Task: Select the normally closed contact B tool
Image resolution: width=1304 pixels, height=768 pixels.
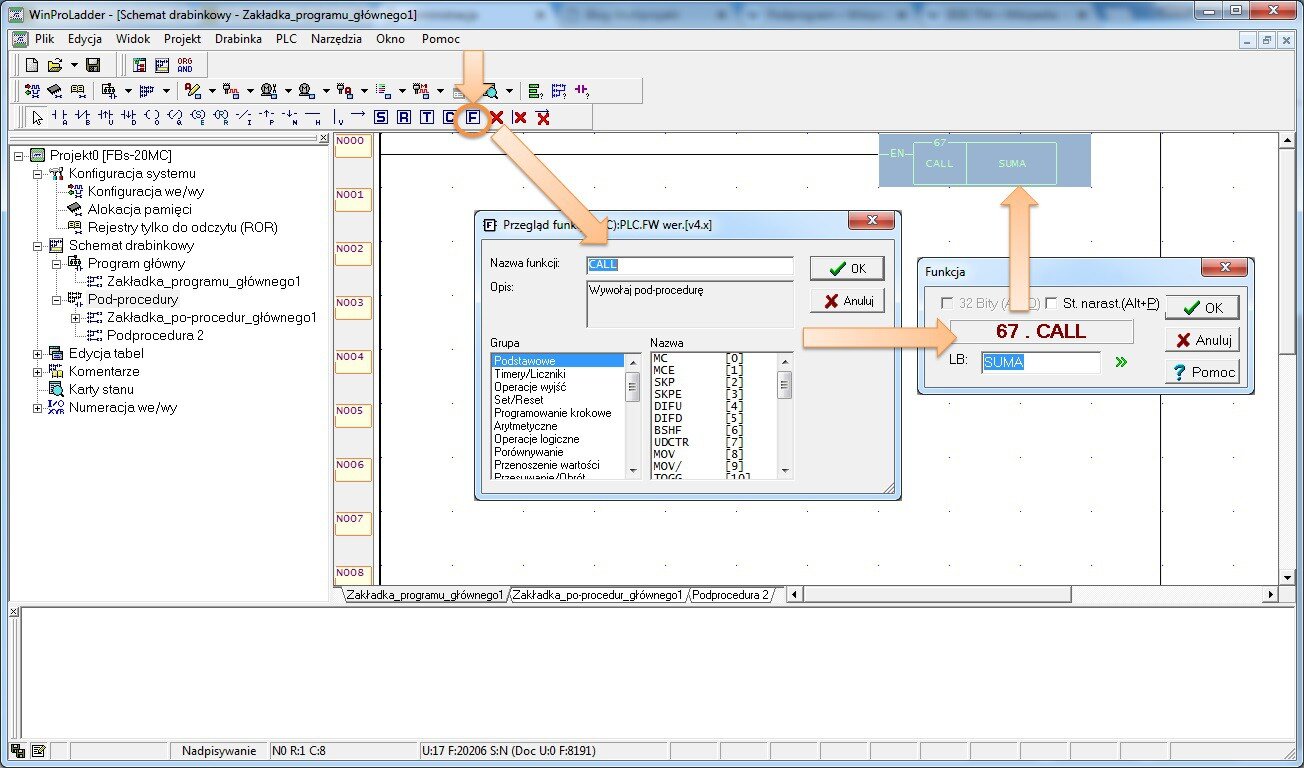Action: click(x=82, y=118)
